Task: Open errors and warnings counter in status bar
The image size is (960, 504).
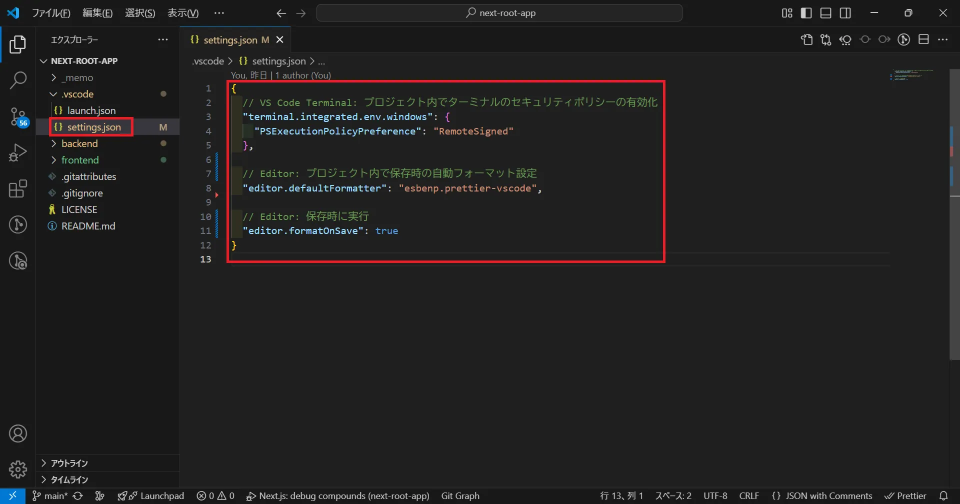Action: tap(216, 496)
